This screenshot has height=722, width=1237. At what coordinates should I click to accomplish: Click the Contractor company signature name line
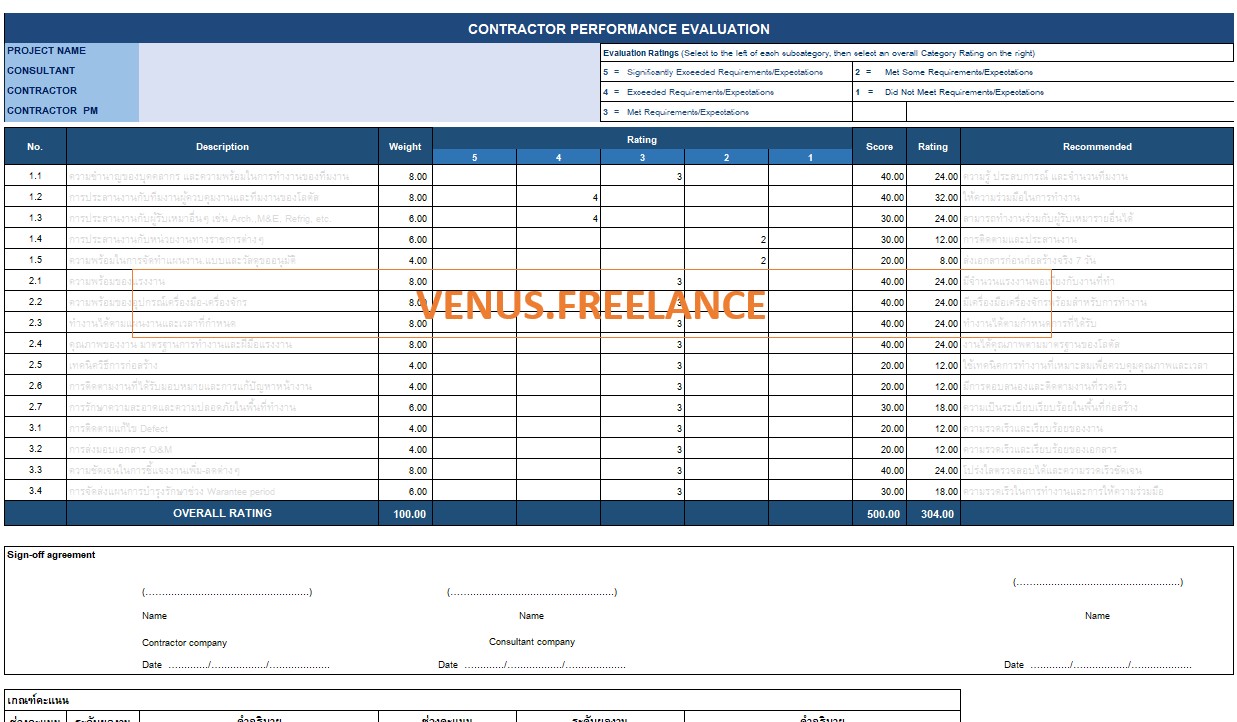click(x=227, y=592)
